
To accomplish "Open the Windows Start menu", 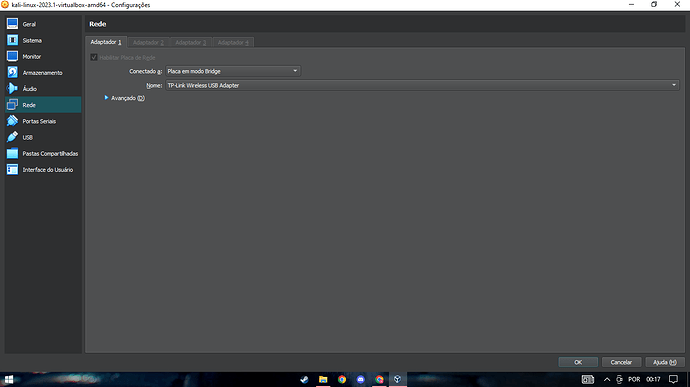I will click(x=9, y=379).
